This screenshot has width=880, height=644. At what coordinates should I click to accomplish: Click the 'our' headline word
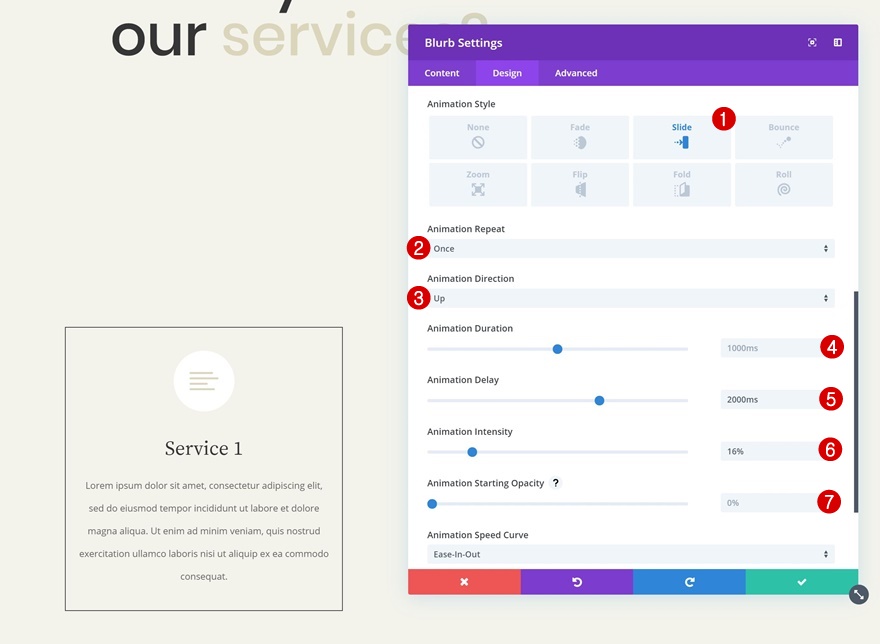[x=159, y=38]
